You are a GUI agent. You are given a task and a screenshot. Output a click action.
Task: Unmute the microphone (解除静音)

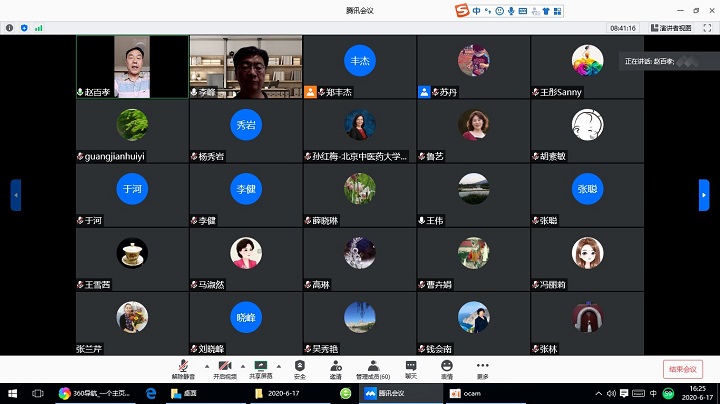[183, 369]
